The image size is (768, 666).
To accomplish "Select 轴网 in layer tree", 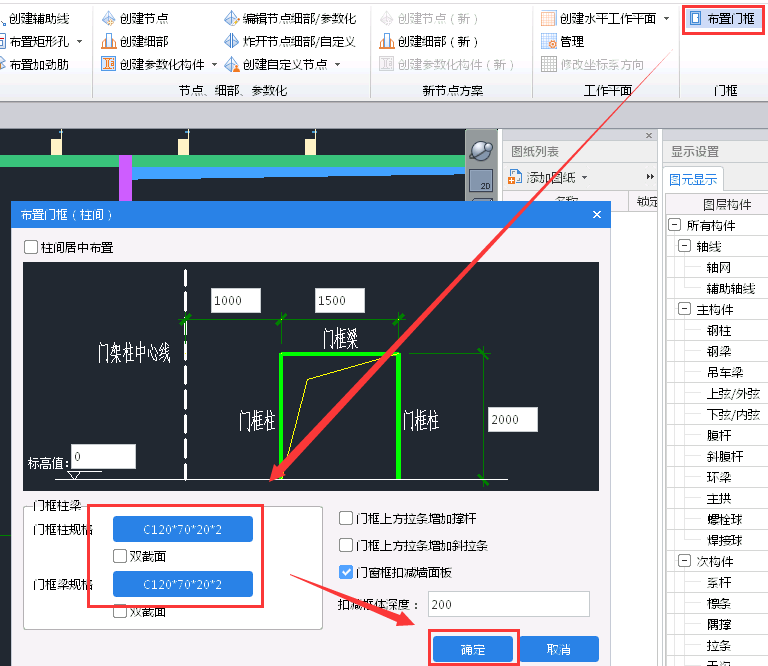I will point(719,267).
